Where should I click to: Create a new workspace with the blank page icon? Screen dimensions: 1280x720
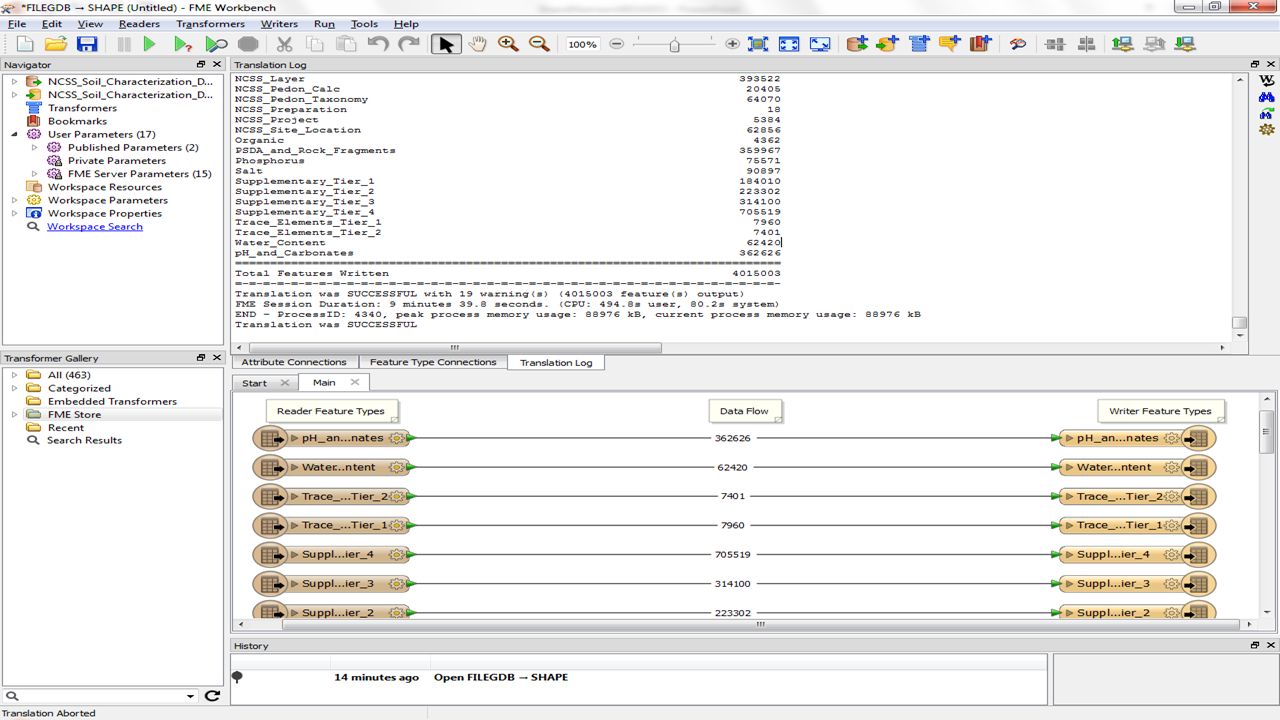tap(25, 44)
